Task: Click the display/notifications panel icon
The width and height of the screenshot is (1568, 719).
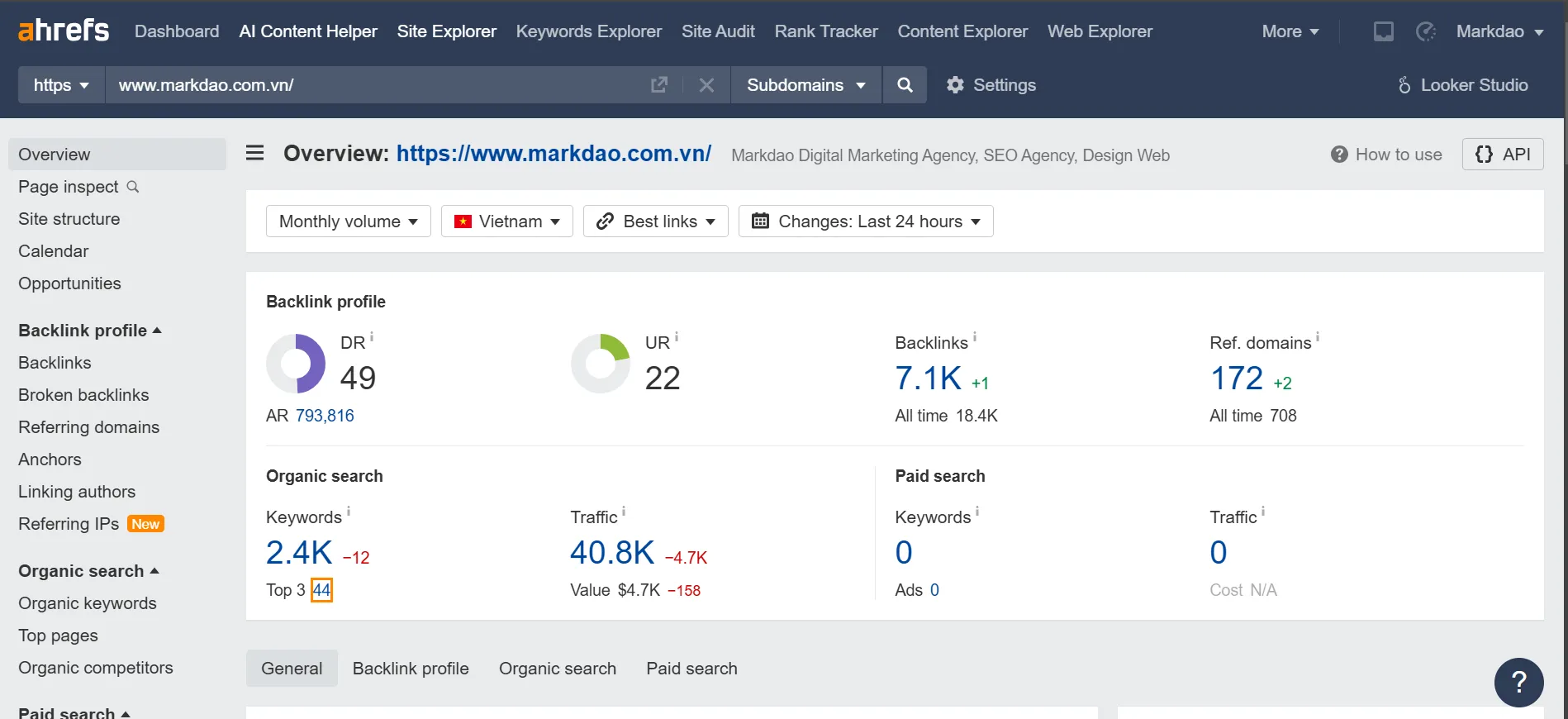Action: (x=1384, y=31)
